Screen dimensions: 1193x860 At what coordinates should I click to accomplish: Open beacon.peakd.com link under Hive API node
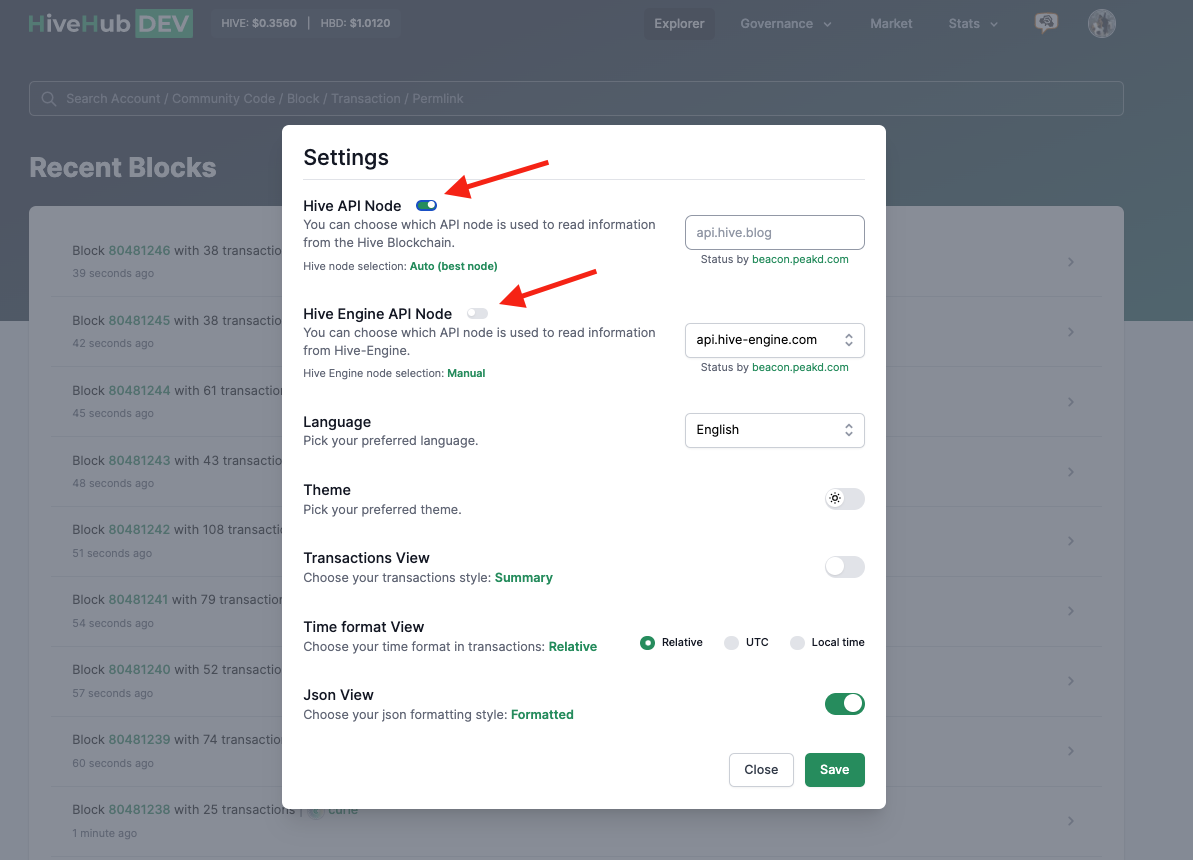click(x=800, y=260)
